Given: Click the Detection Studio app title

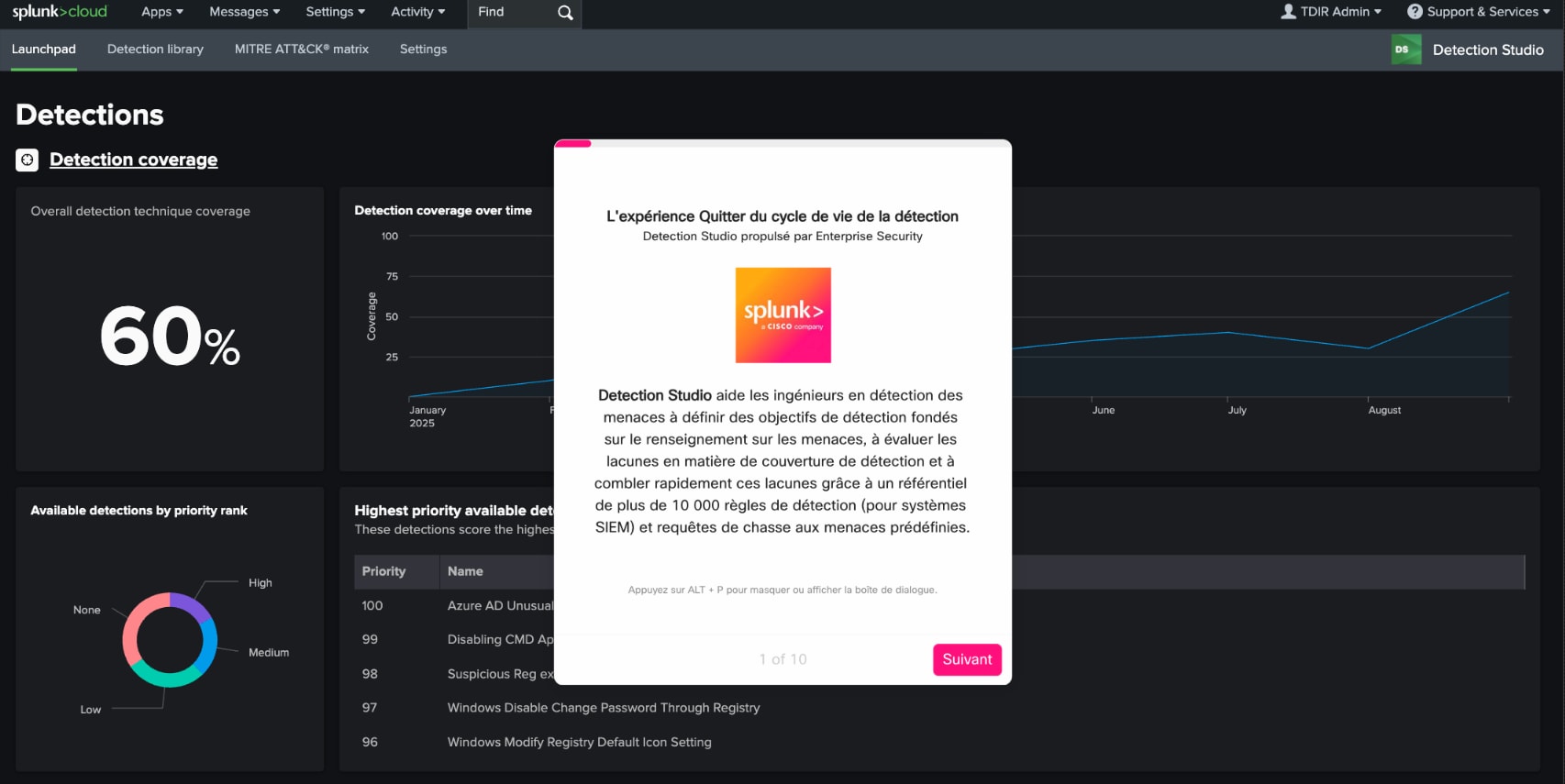Looking at the screenshot, I should pyautogui.click(x=1488, y=50).
